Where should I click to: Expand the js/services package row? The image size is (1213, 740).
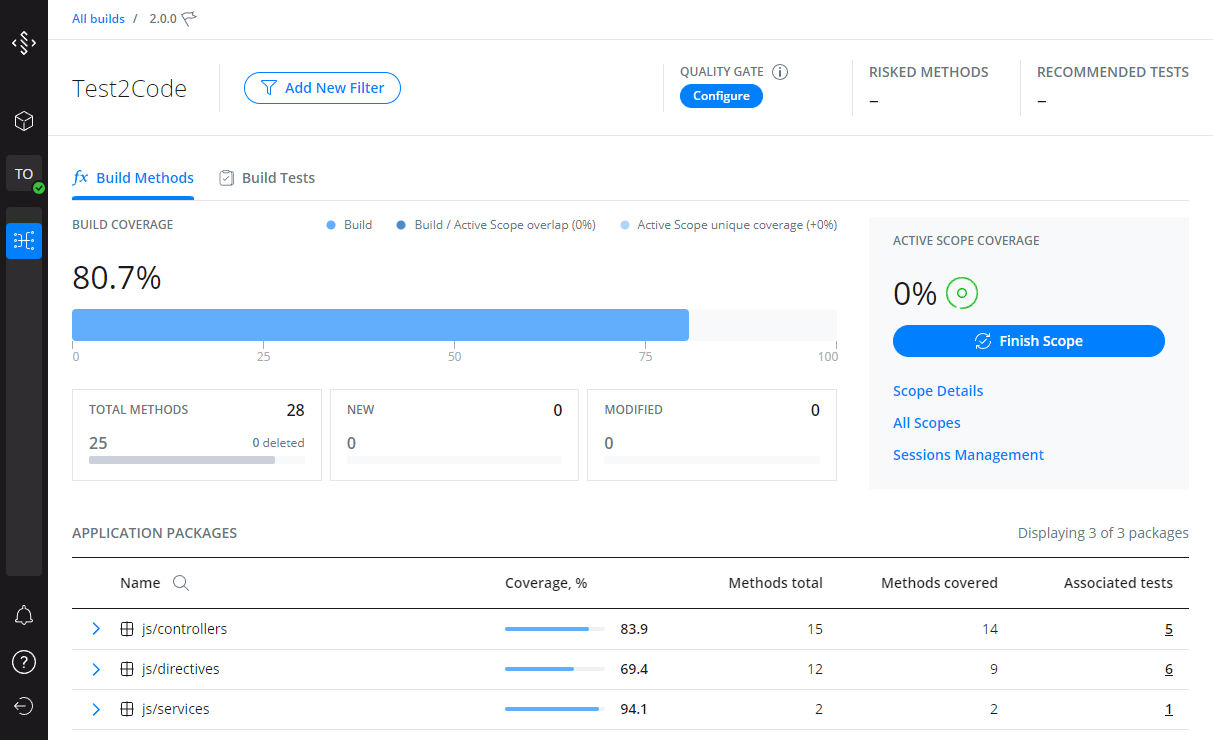coord(97,709)
